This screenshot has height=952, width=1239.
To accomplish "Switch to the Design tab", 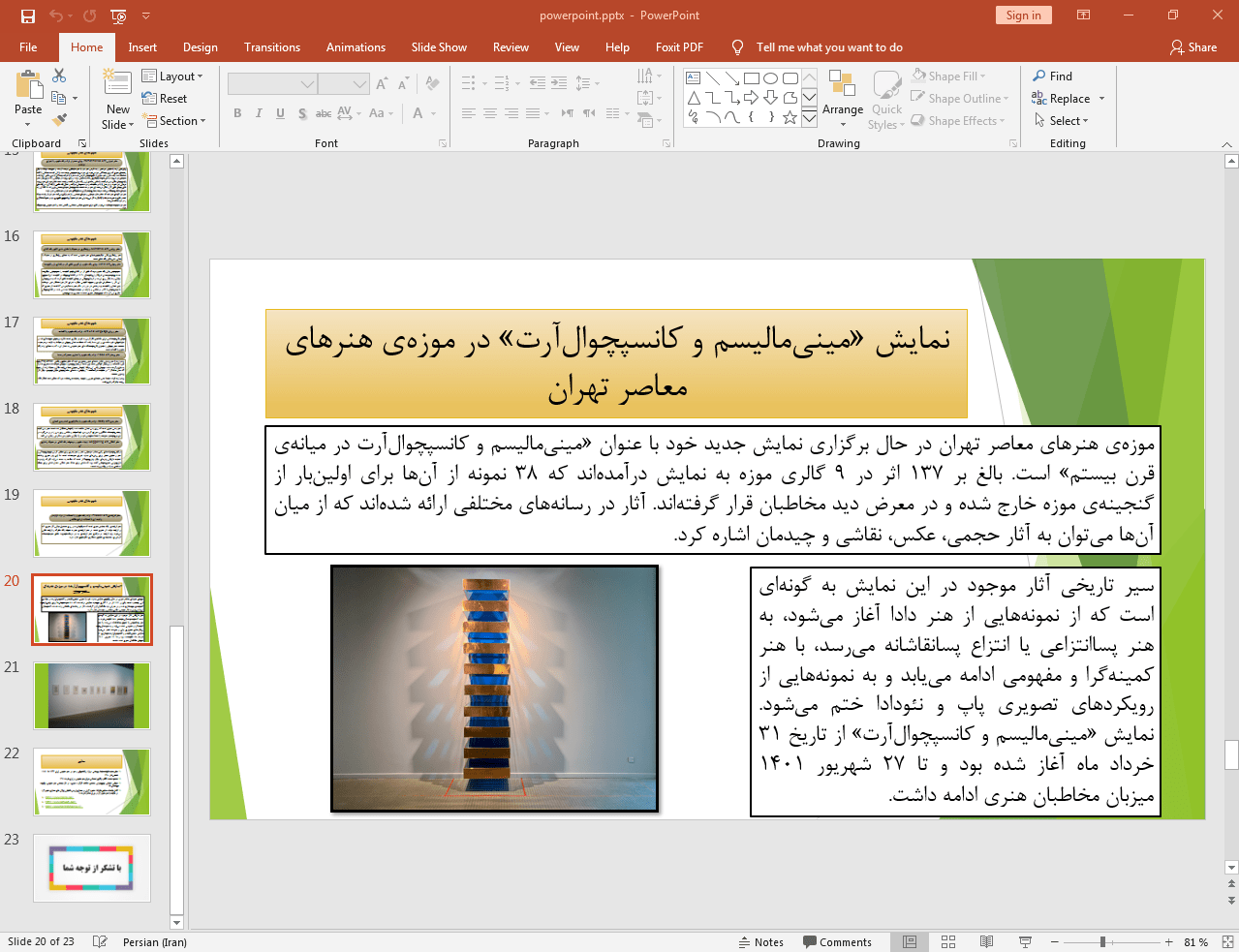I will point(201,47).
